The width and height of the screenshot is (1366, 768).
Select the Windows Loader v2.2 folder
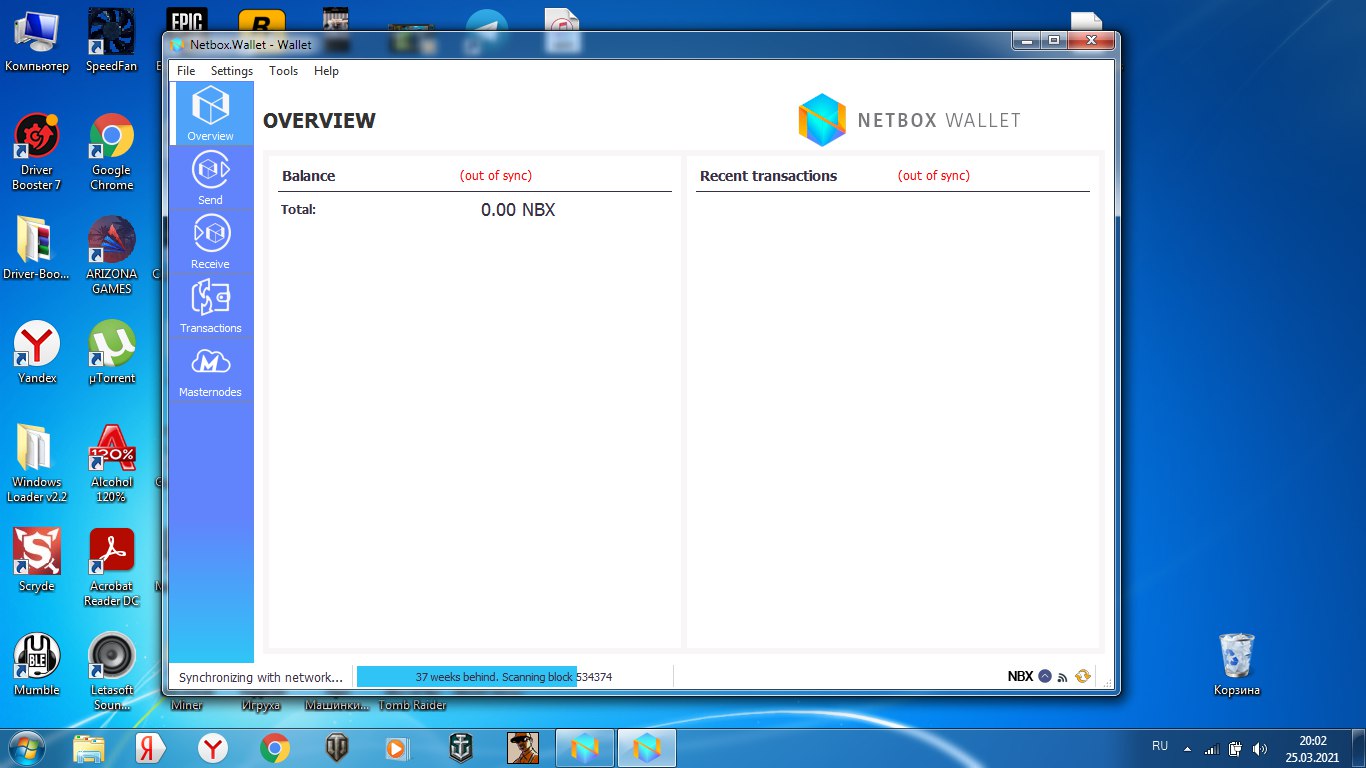click(37, 464)
